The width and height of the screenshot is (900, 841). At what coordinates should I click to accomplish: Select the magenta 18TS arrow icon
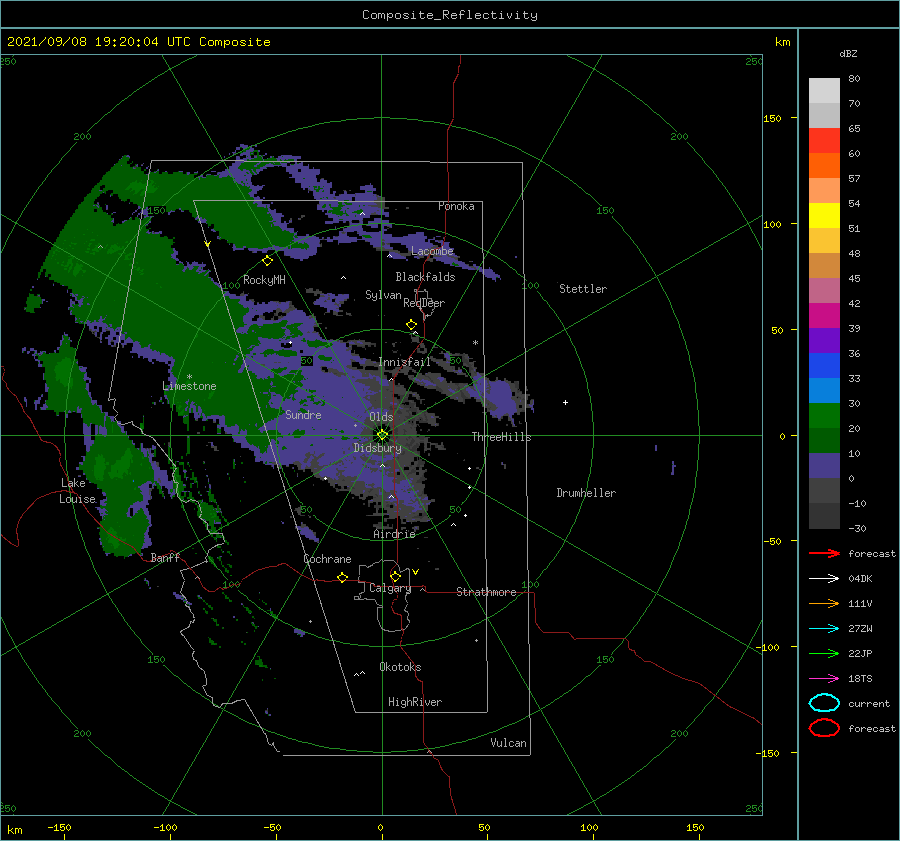[824, 679]
